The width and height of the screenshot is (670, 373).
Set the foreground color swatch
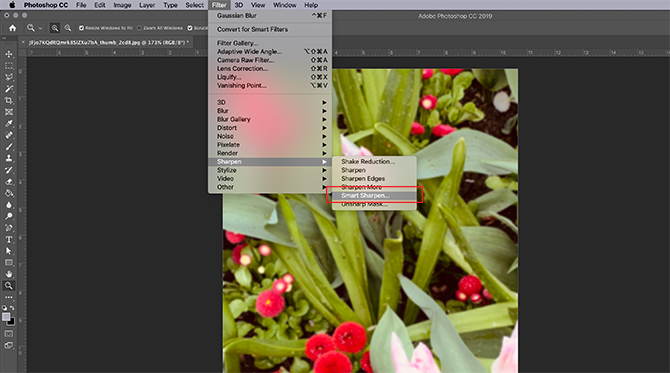click(x=6, y=317)
